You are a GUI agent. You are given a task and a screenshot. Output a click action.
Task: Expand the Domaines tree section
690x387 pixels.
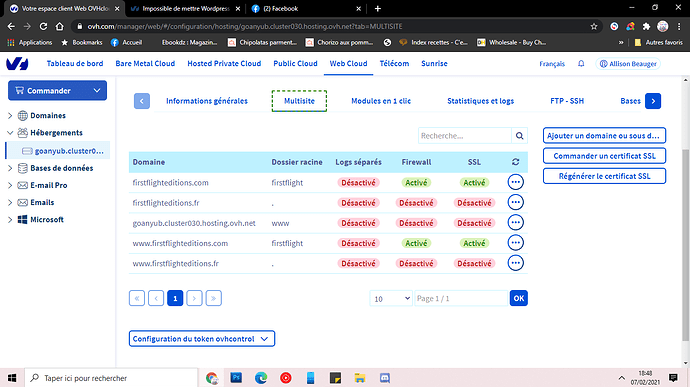tap(10, 115)
